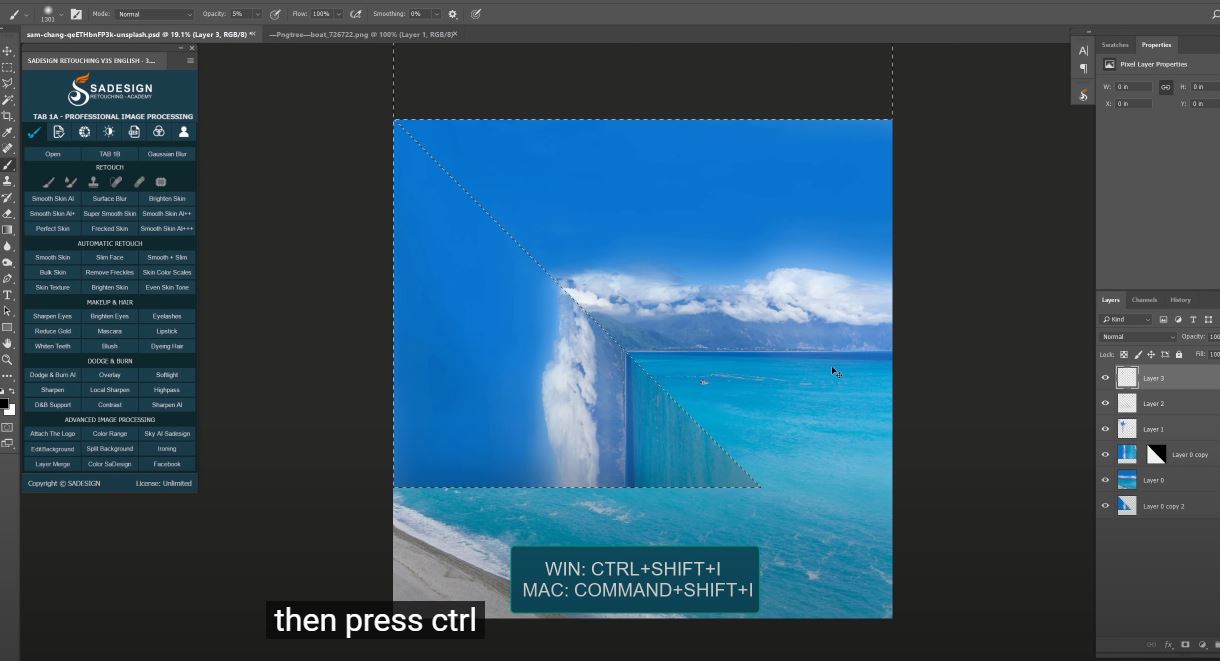This screenshot has width=1220, height=661.
Task: Open the layer blend mode dropdown
Action: pyautogui.click(x=1138, y=337)
